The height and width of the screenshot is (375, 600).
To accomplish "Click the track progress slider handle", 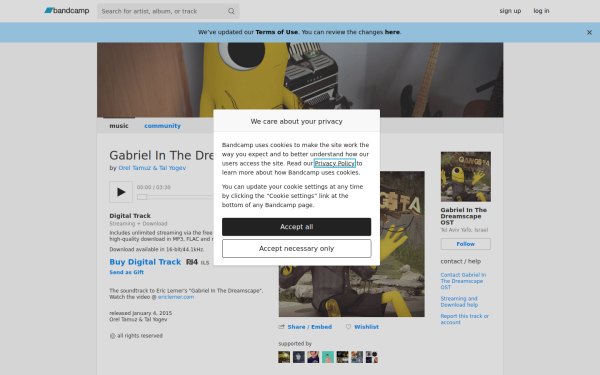I will click(142, 197).
